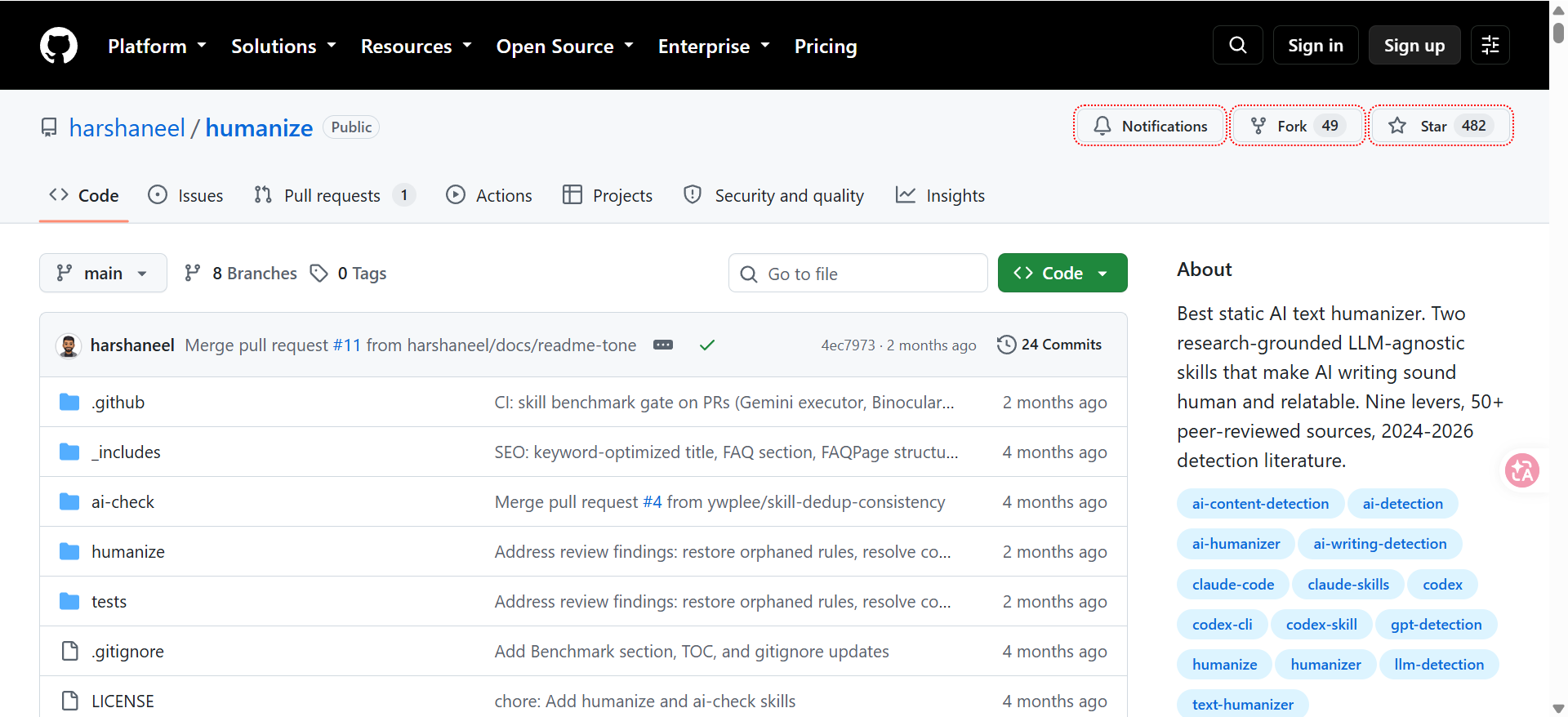This screenshot has width=1568, height=717.
Task: Expand the Open Source menu
Action: [565, 46]
